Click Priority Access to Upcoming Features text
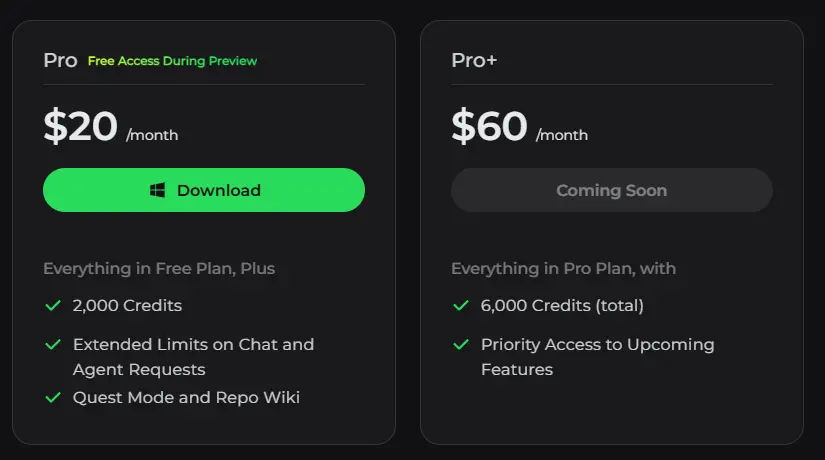Viewport: 825px width, 460px height. click(x=598, y=357)
